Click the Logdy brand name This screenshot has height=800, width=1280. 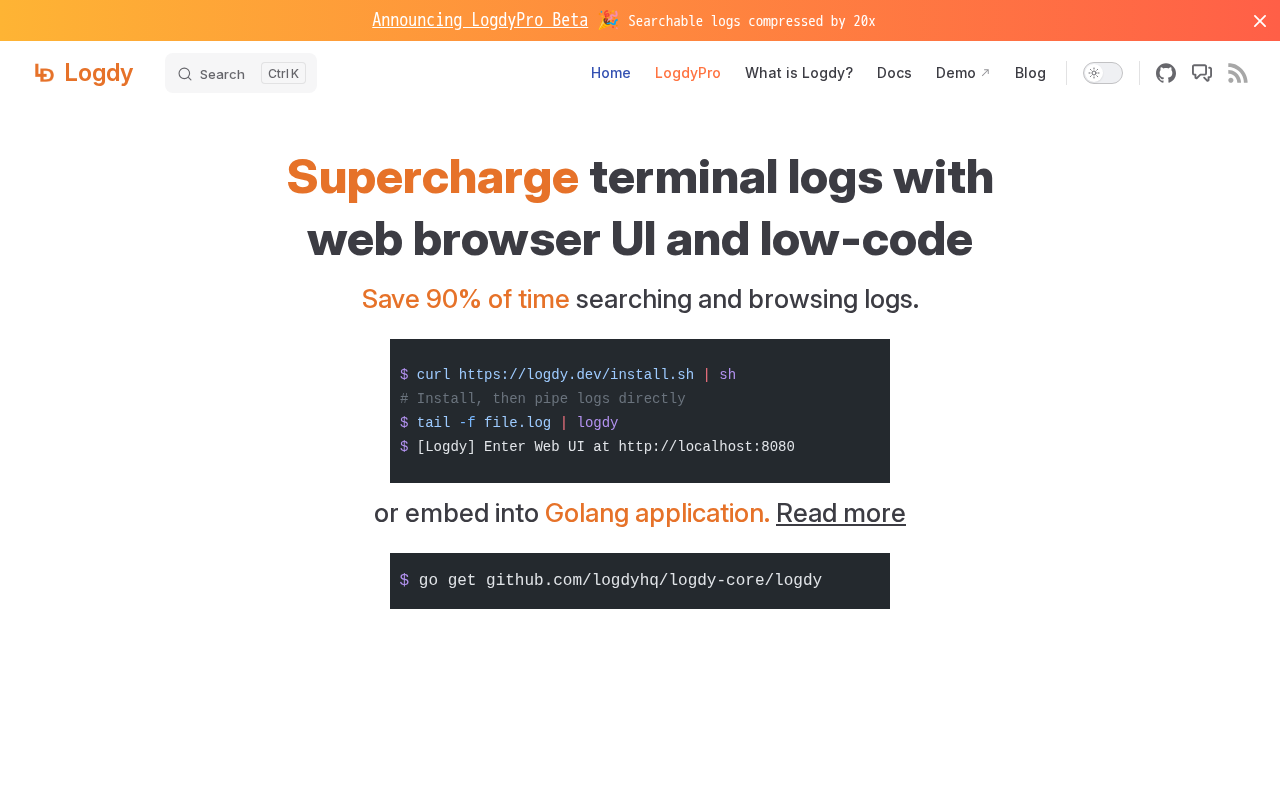pyautogui.click(x=98, y=73)
